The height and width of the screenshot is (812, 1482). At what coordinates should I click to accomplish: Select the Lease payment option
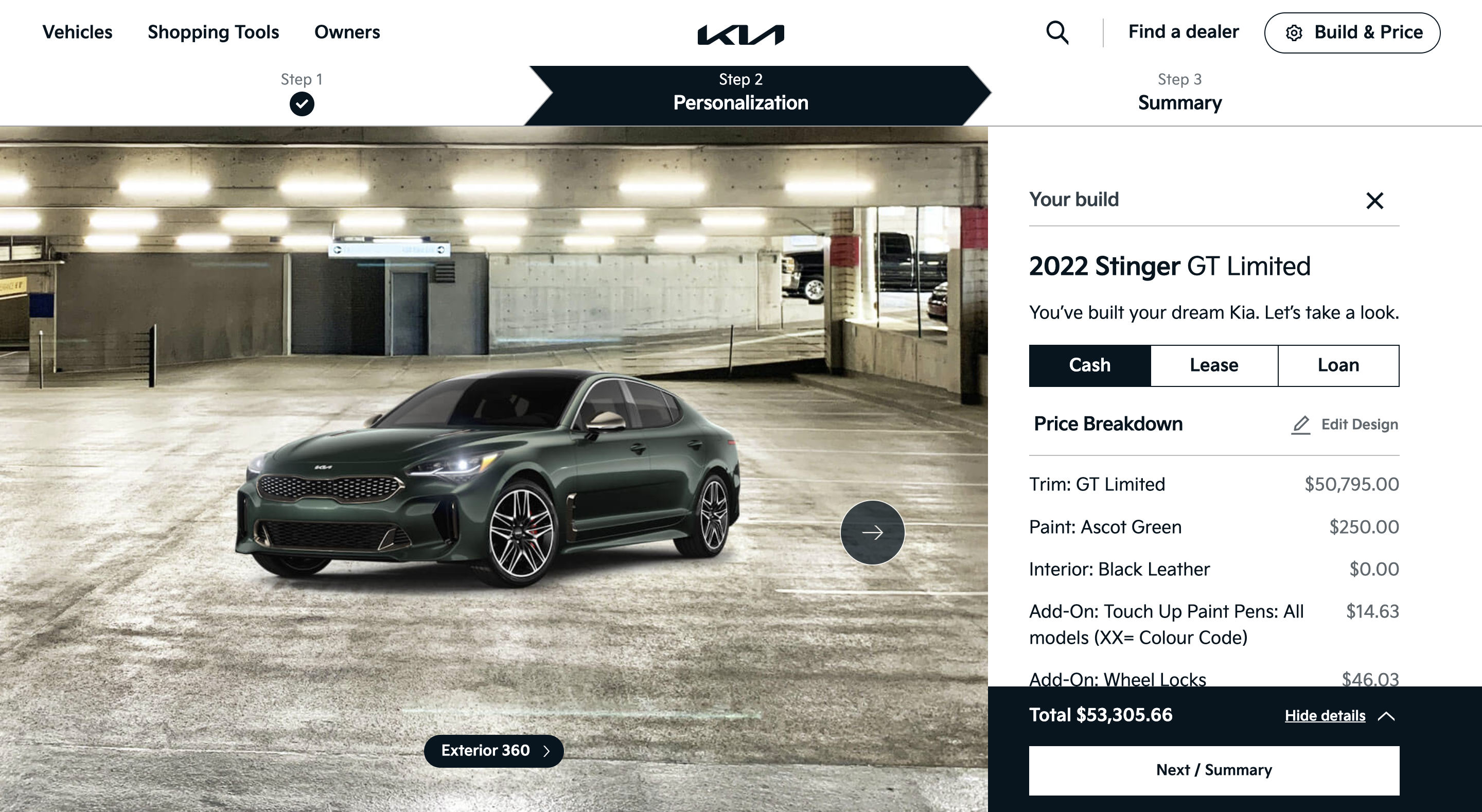[x=1214, y=365]
